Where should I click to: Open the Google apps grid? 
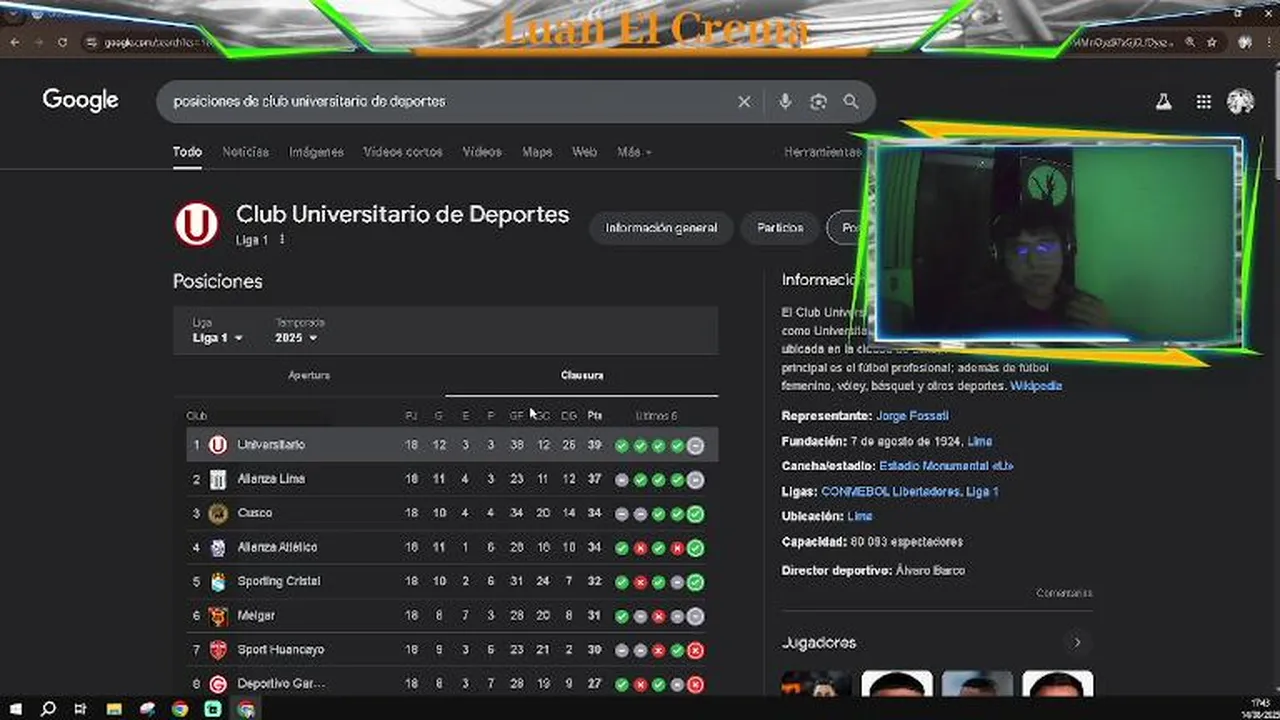[x=1204, y=101]
